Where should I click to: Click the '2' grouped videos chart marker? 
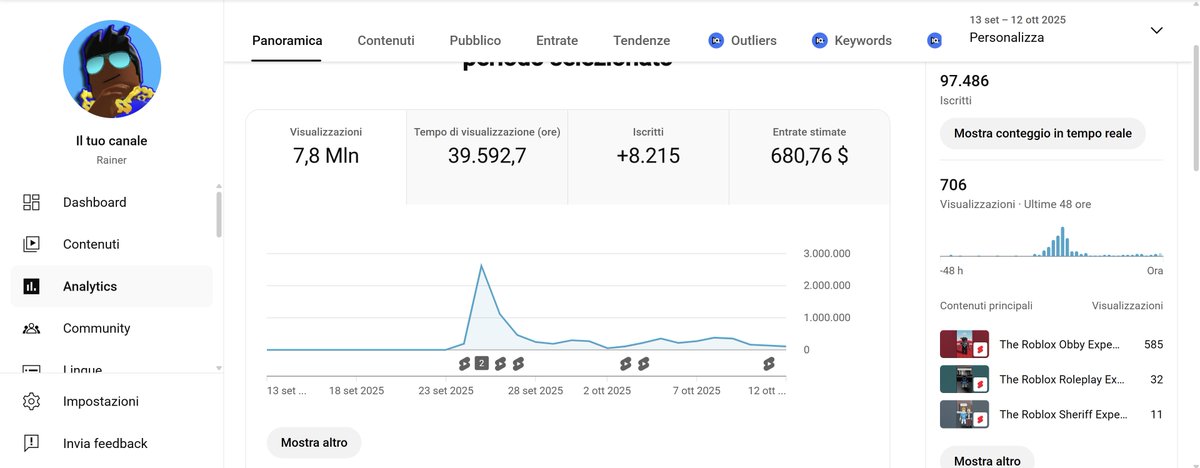tap(481, 363)
